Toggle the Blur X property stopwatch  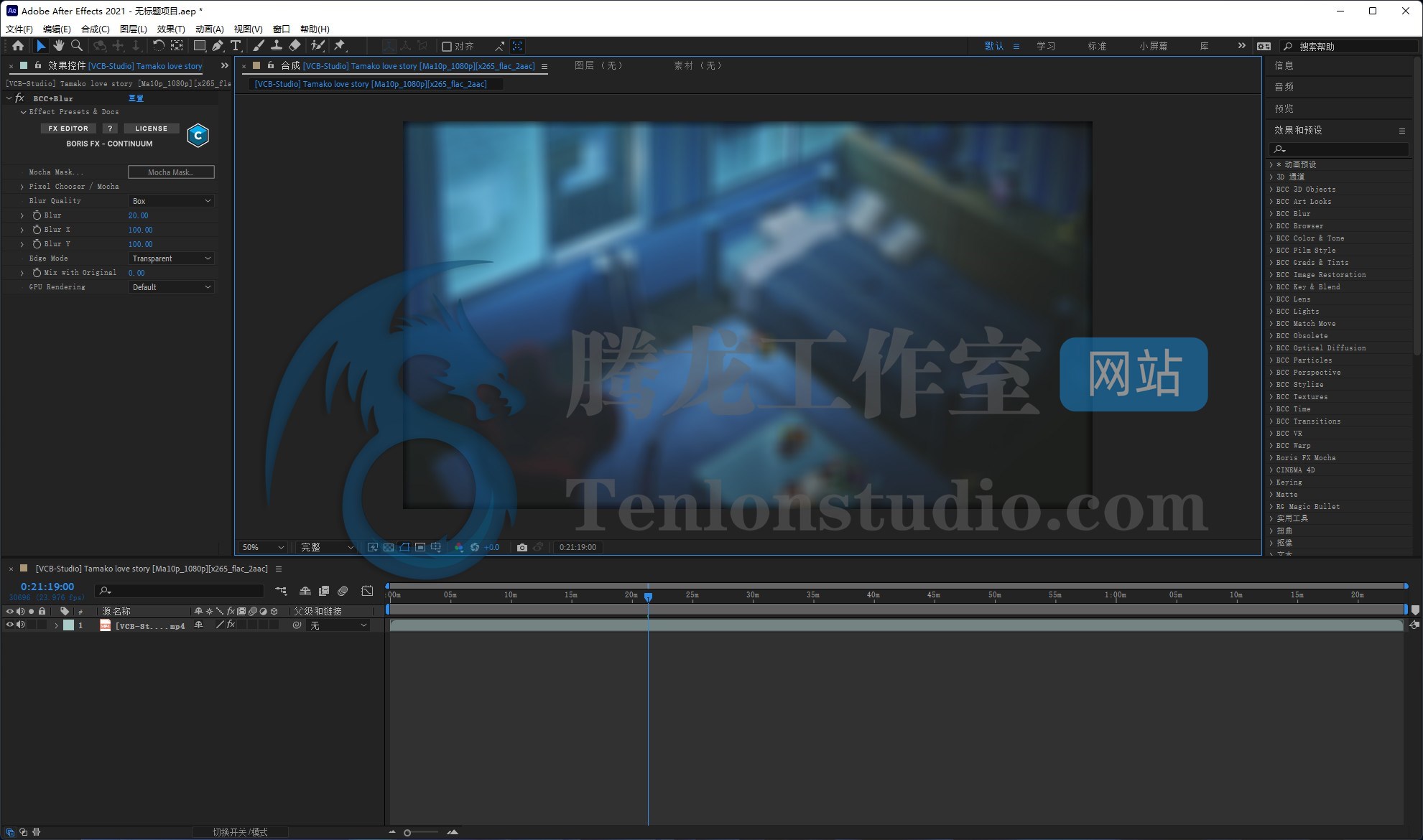37,230
